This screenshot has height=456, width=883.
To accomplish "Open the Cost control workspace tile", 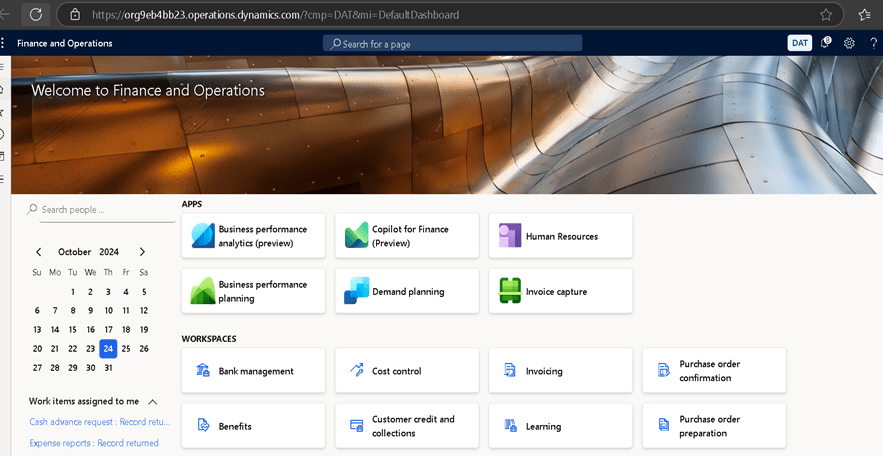I will pyautogui.click(x=407, y=371).
